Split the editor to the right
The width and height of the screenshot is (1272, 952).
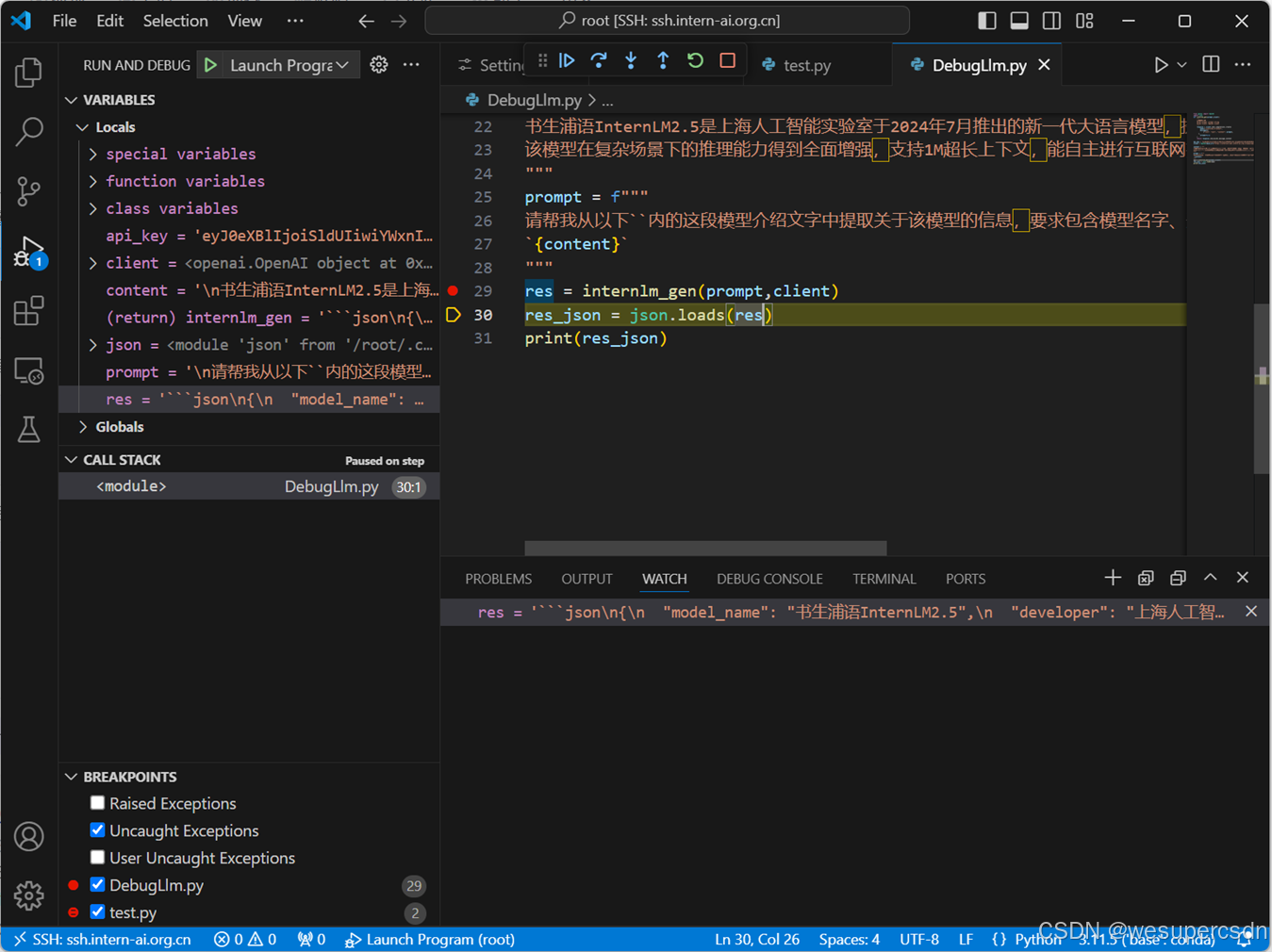coord(1211,64)
